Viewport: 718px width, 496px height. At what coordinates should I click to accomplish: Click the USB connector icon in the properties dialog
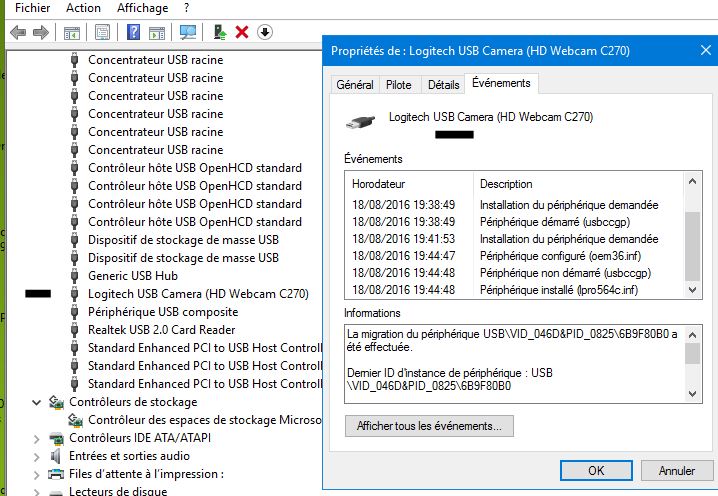[x=360, y=122]
